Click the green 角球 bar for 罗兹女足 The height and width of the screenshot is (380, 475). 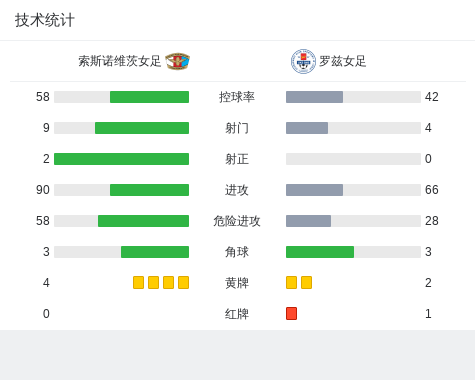320,252
